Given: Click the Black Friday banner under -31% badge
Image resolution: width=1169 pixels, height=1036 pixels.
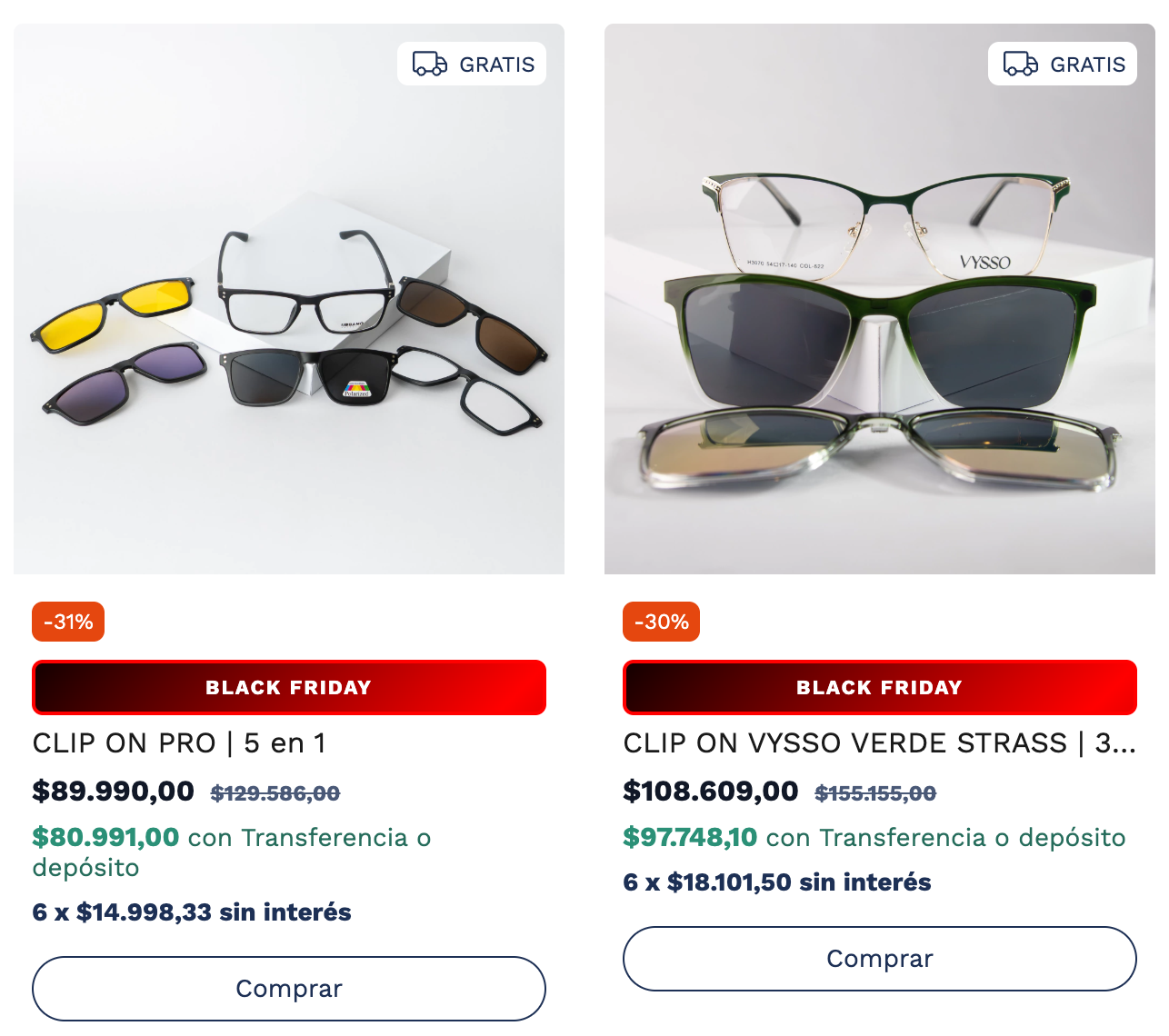Looking at the screenshot, I should tap(289, 687).
